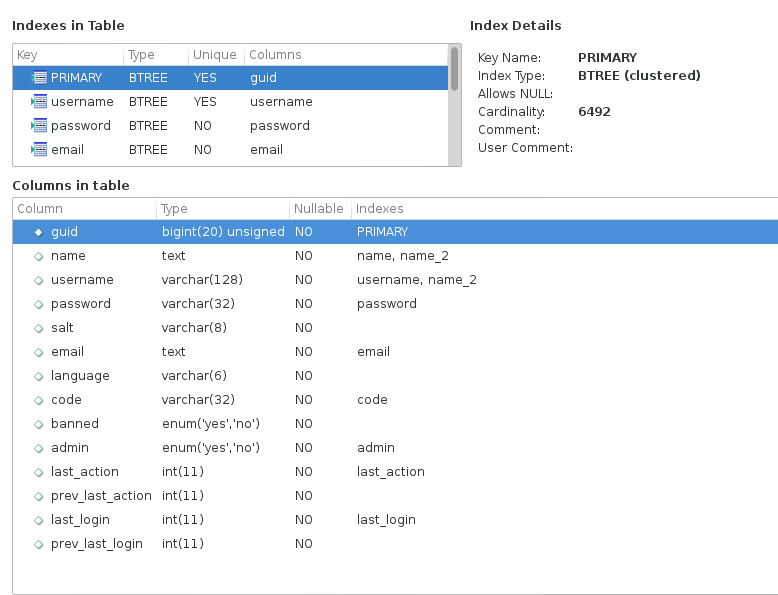
Task: Select the username index name
Action: pyautogui.click(x=82, y=101)
